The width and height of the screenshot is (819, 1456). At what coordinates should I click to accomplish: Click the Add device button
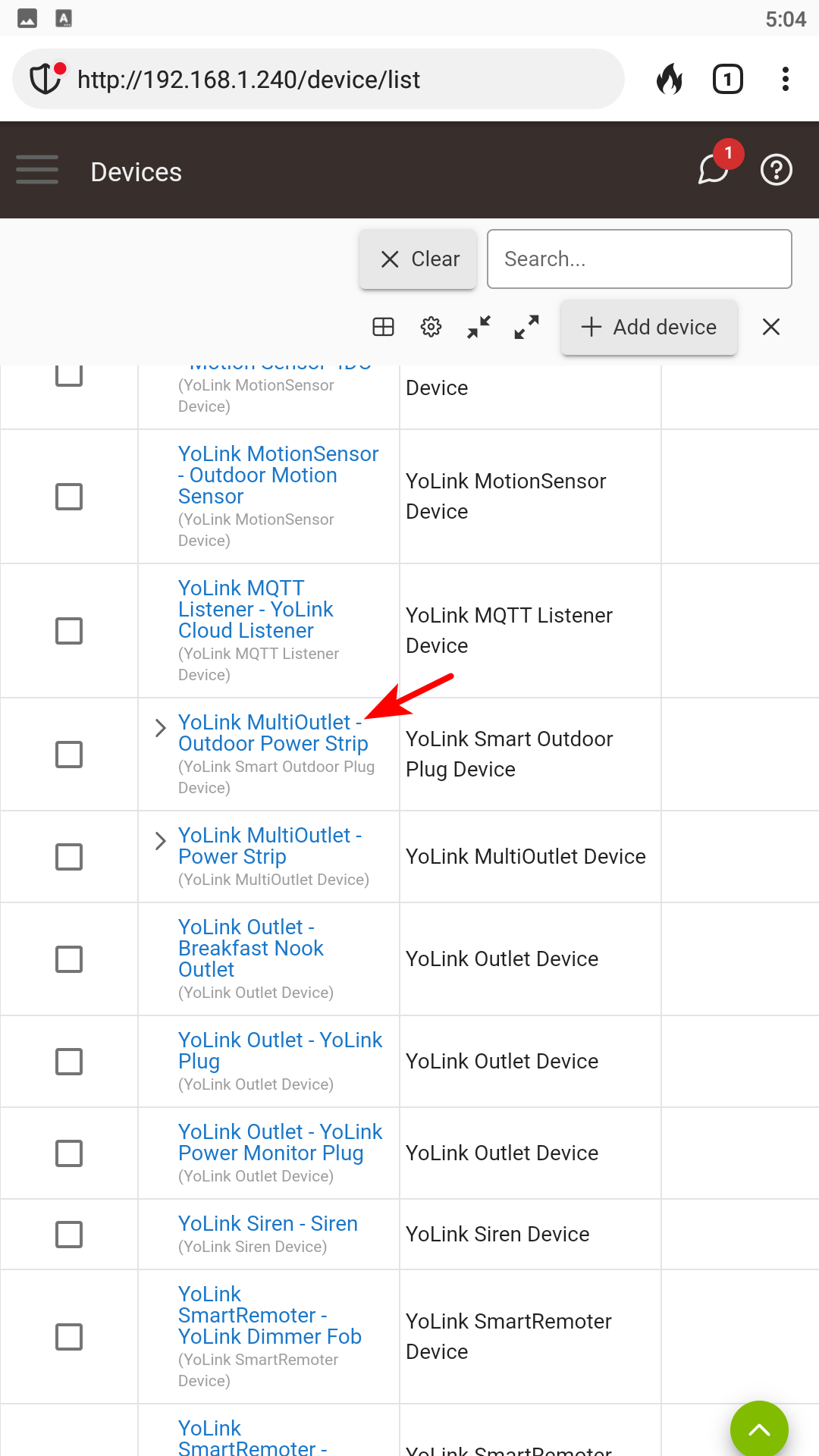click(x=649, y=327)
